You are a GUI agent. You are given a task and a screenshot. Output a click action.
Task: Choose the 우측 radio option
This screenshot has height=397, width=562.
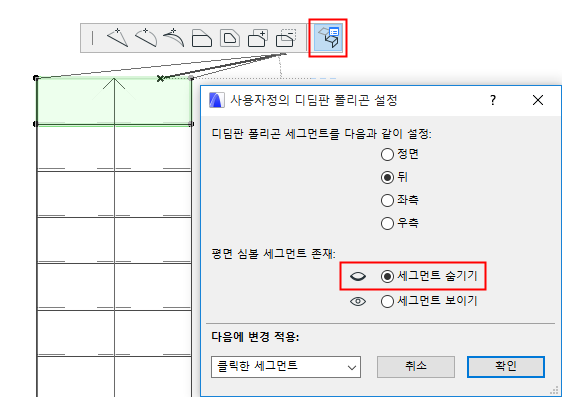[x=387, y=223]
